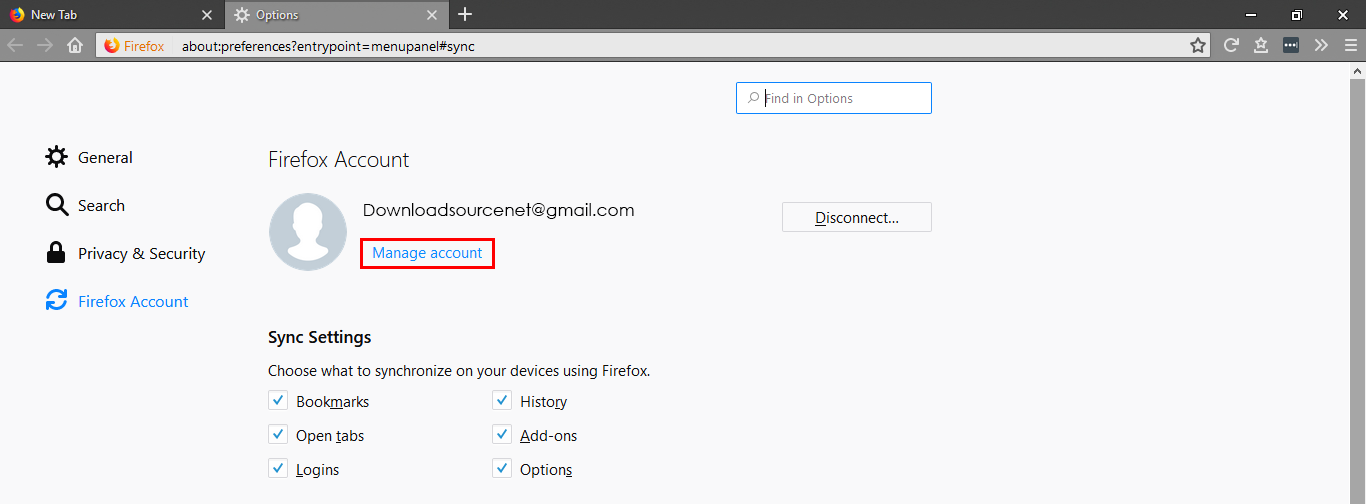
Task: Bookmark this page with the star
Action: tap(1198, 46)
